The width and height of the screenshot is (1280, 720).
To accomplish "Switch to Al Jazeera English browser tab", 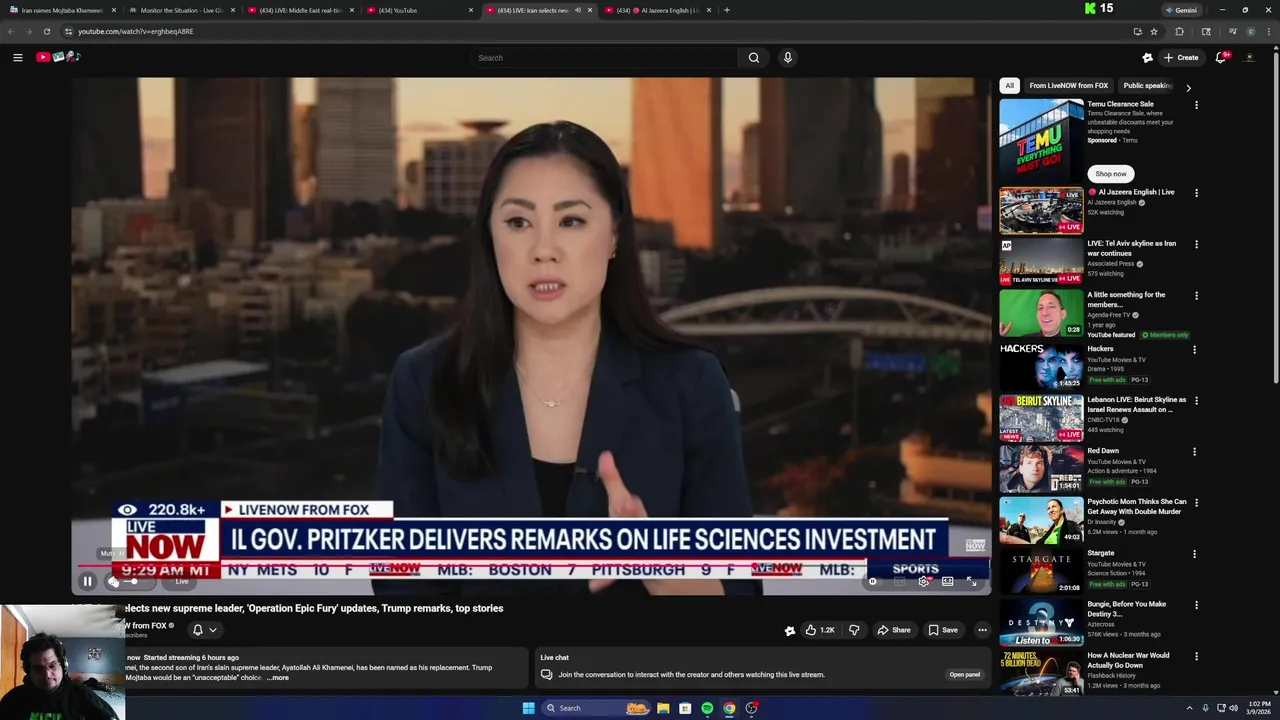I will click(x=660, y=10).
